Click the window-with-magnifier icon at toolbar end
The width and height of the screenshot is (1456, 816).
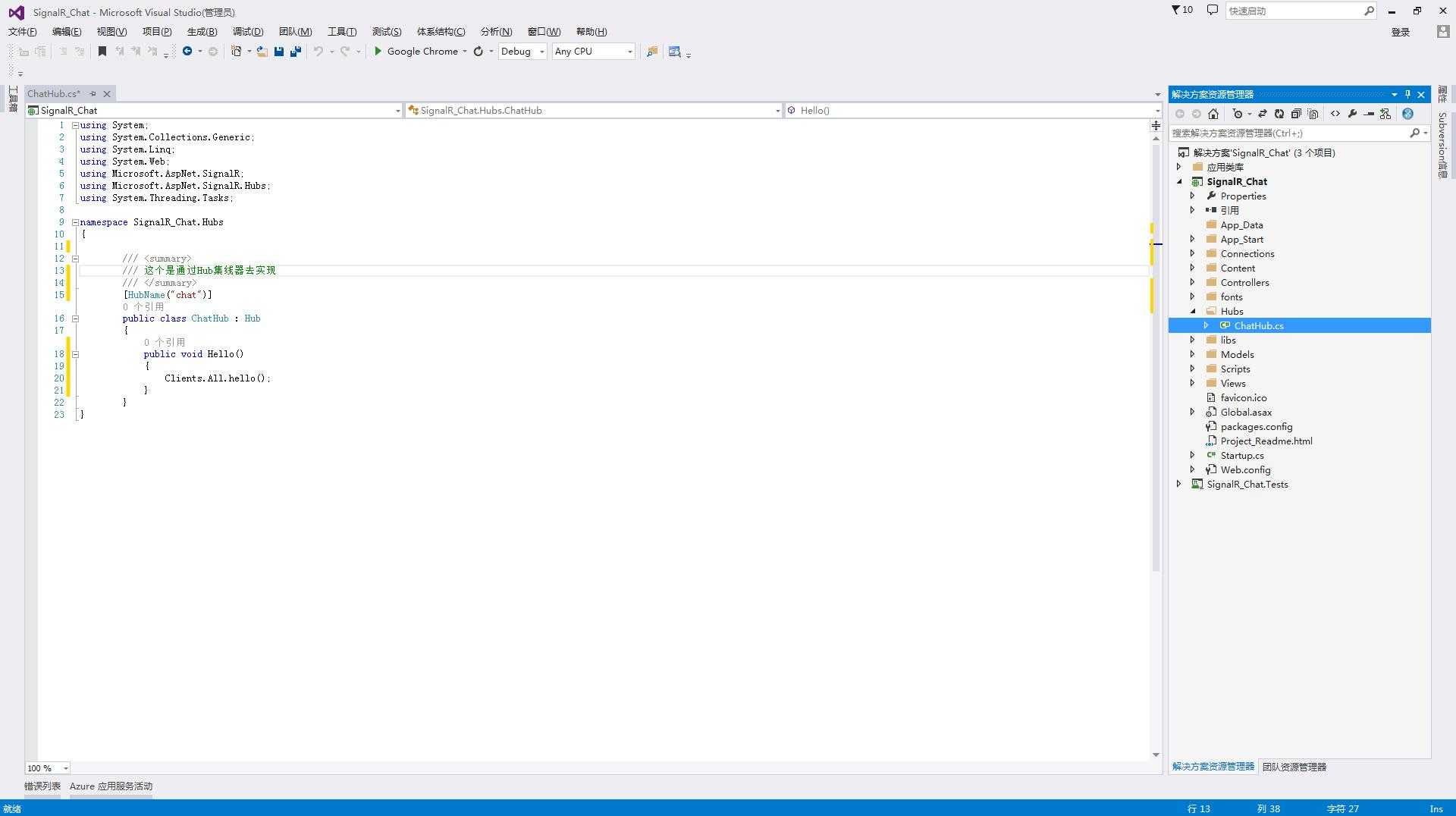point(674,52)
